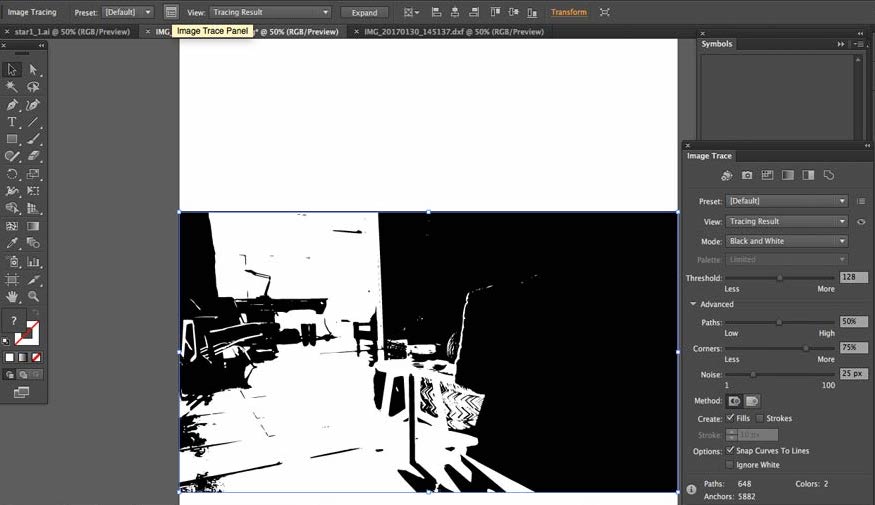Open the View dropdown in Image Trace panel

[x=787, y=221]
